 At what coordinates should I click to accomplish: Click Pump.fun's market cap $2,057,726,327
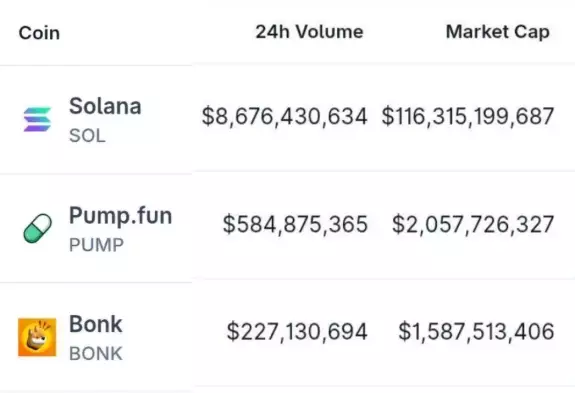coord(473,224)
